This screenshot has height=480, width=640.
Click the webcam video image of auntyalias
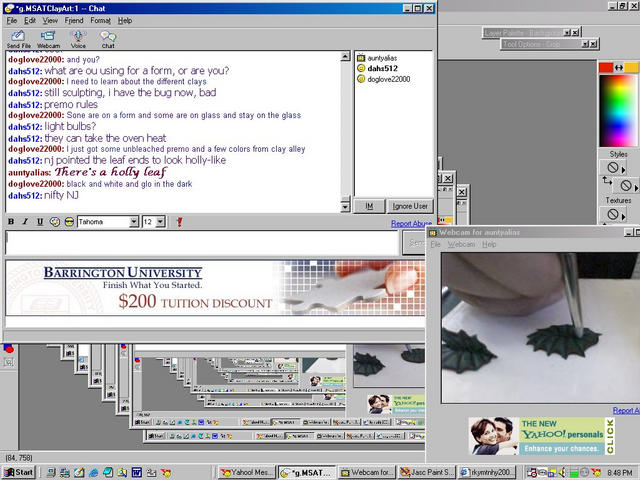(x=540, y=328)
